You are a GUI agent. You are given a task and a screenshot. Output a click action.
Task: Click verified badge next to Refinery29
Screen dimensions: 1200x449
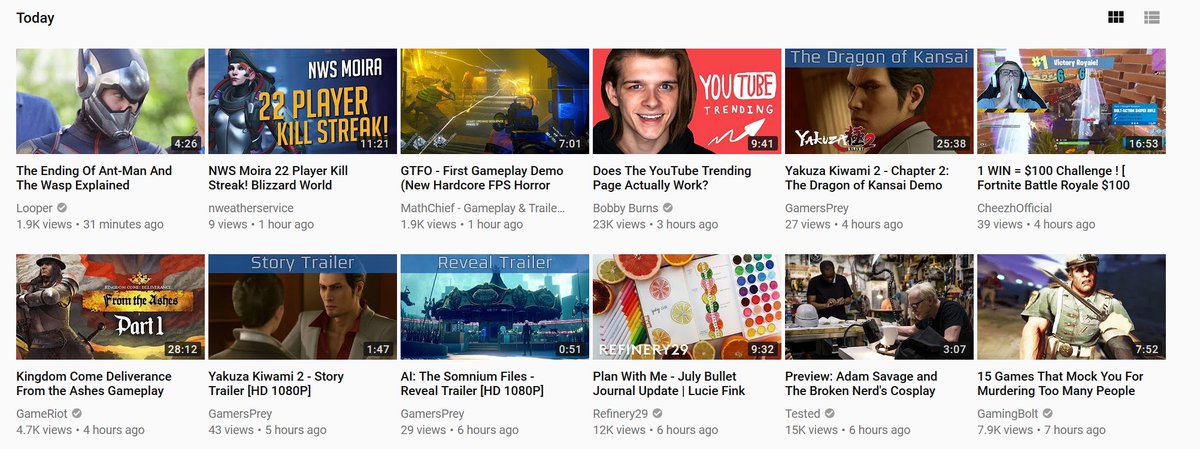click(x=659, y=414)
